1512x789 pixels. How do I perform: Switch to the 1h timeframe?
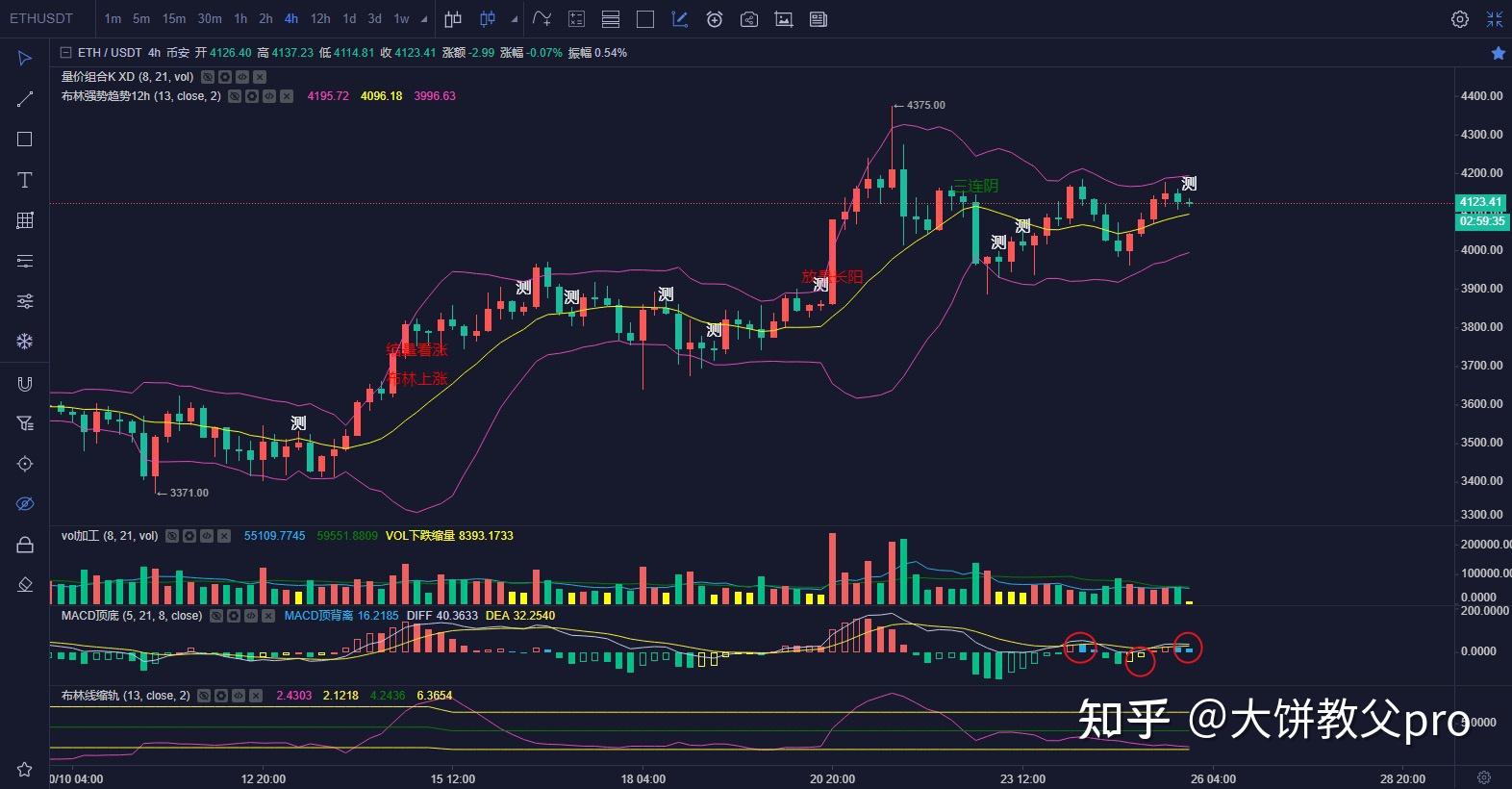click(240, 19)
